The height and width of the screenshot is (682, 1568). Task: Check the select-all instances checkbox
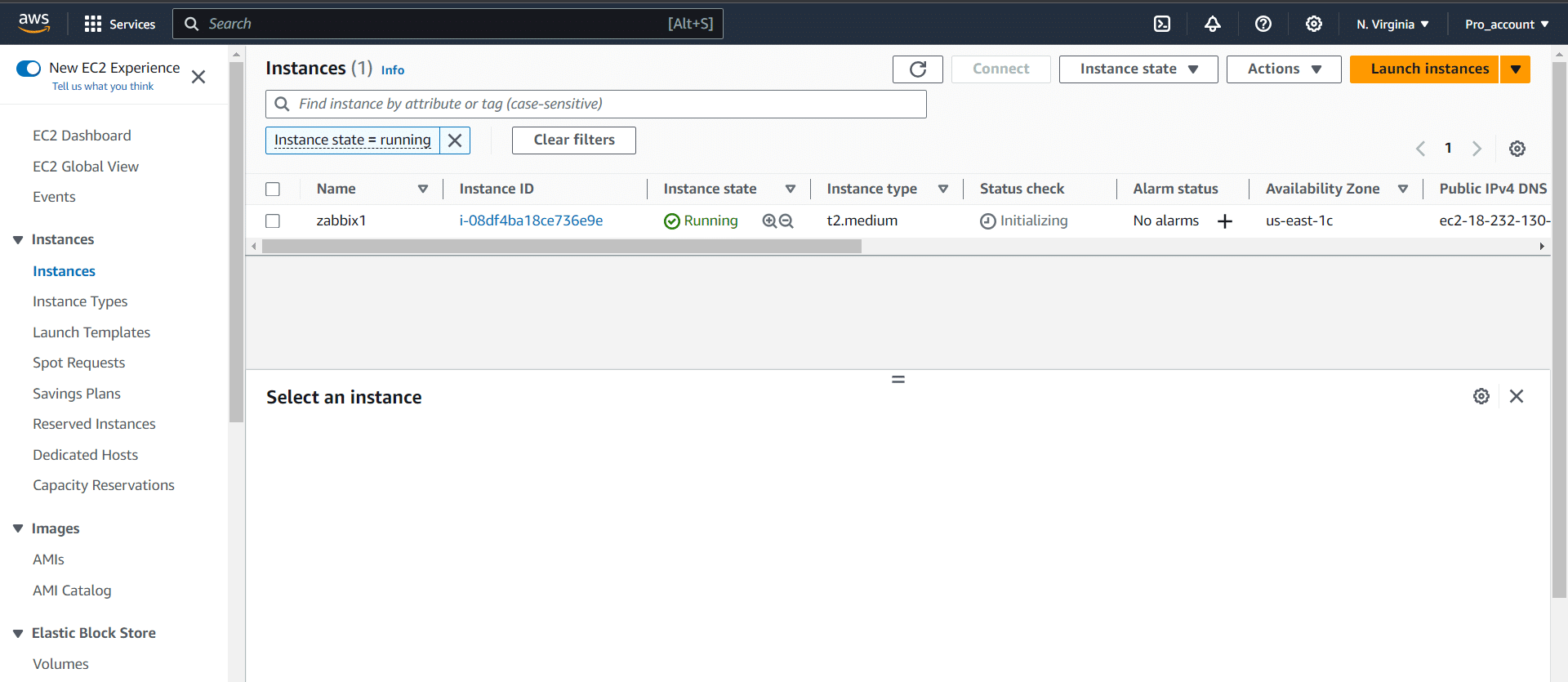273,189
